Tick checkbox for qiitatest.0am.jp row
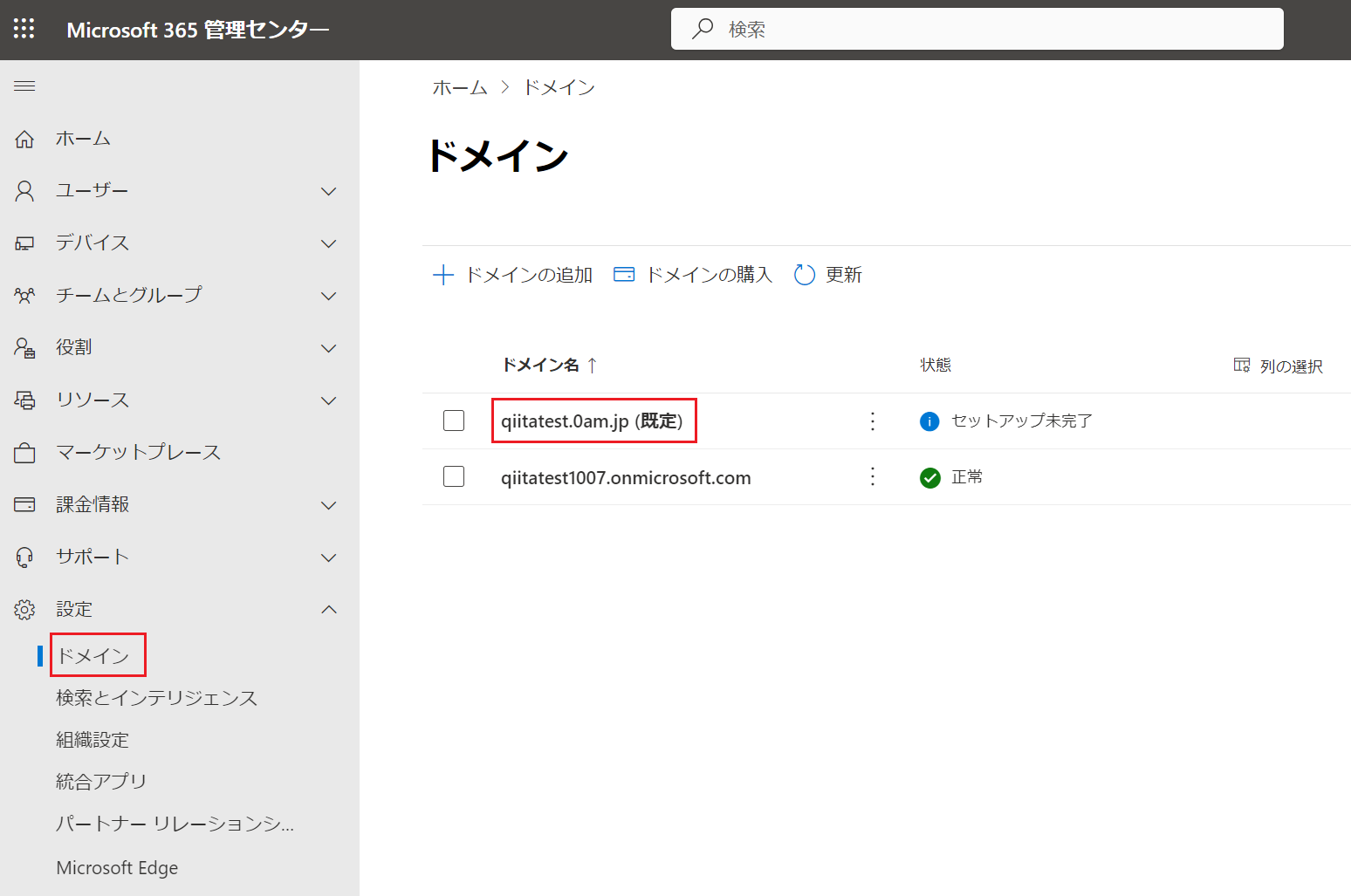This screenshot has height=896, width=1351. (x=454, y=421)
